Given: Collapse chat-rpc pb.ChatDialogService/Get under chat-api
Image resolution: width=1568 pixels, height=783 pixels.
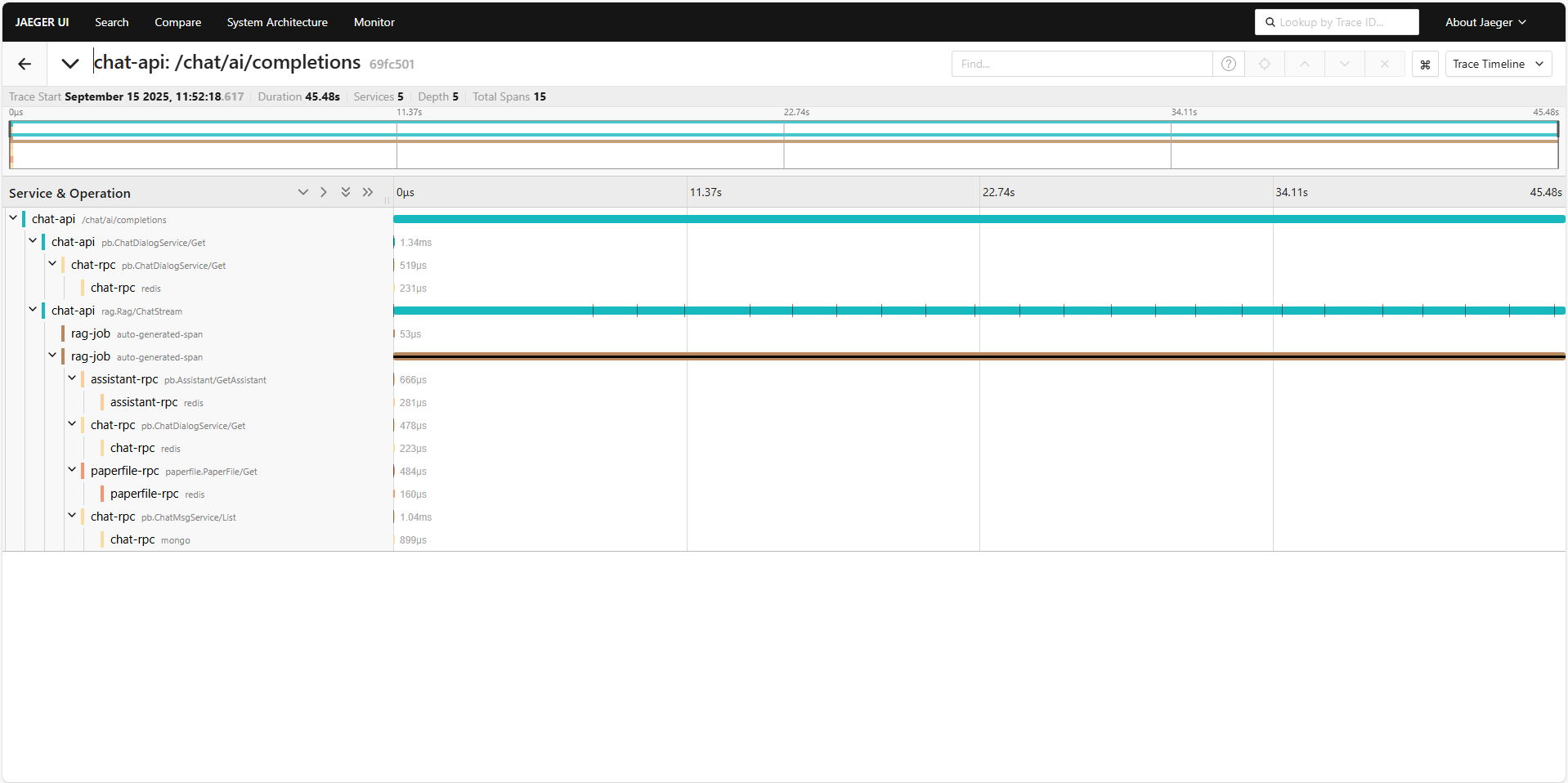Looking at the screenshot, I should (x=52, y=264).
